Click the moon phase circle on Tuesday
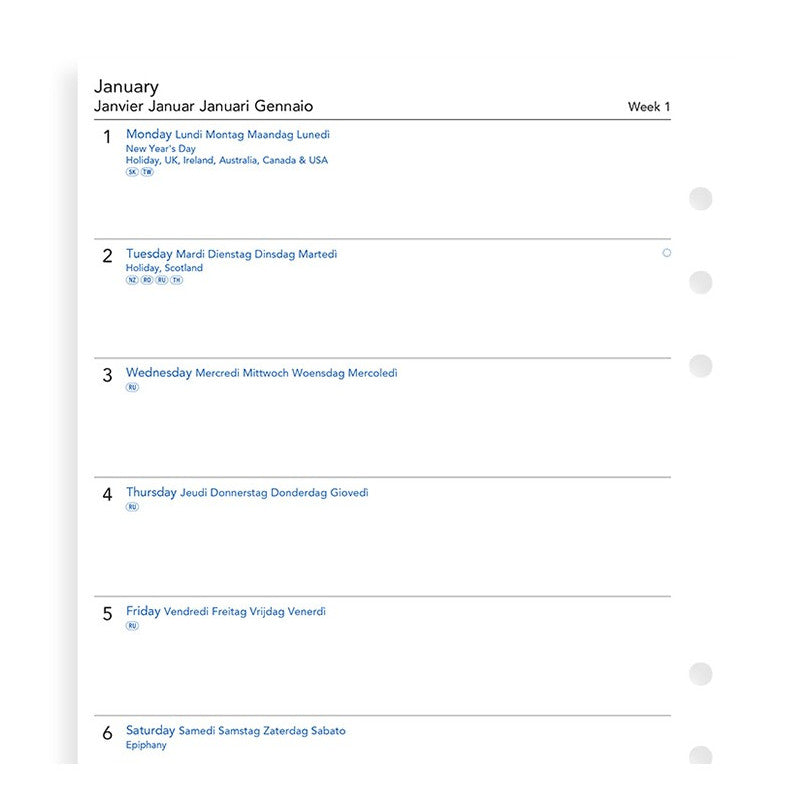This screenshot has width=800, height=800. (x=667, y=253)
